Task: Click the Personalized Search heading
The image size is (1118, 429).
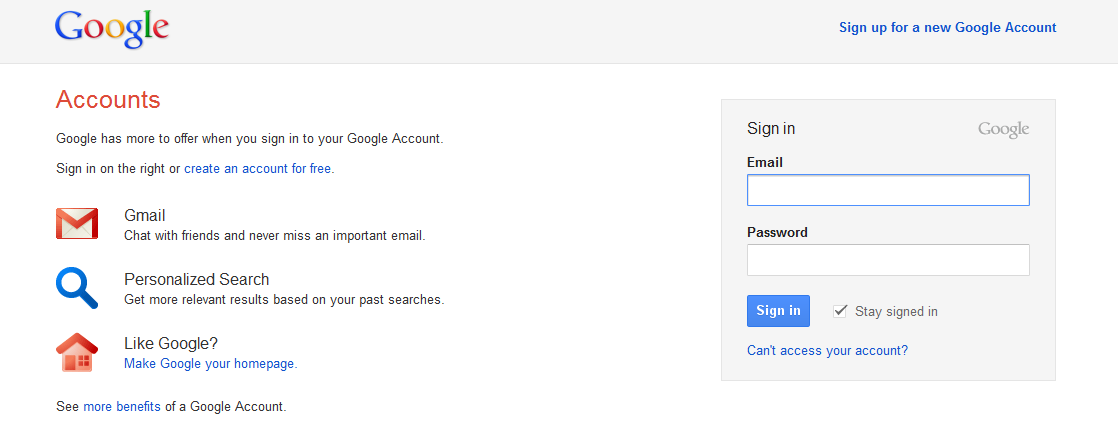Action: tap(196, 279)
